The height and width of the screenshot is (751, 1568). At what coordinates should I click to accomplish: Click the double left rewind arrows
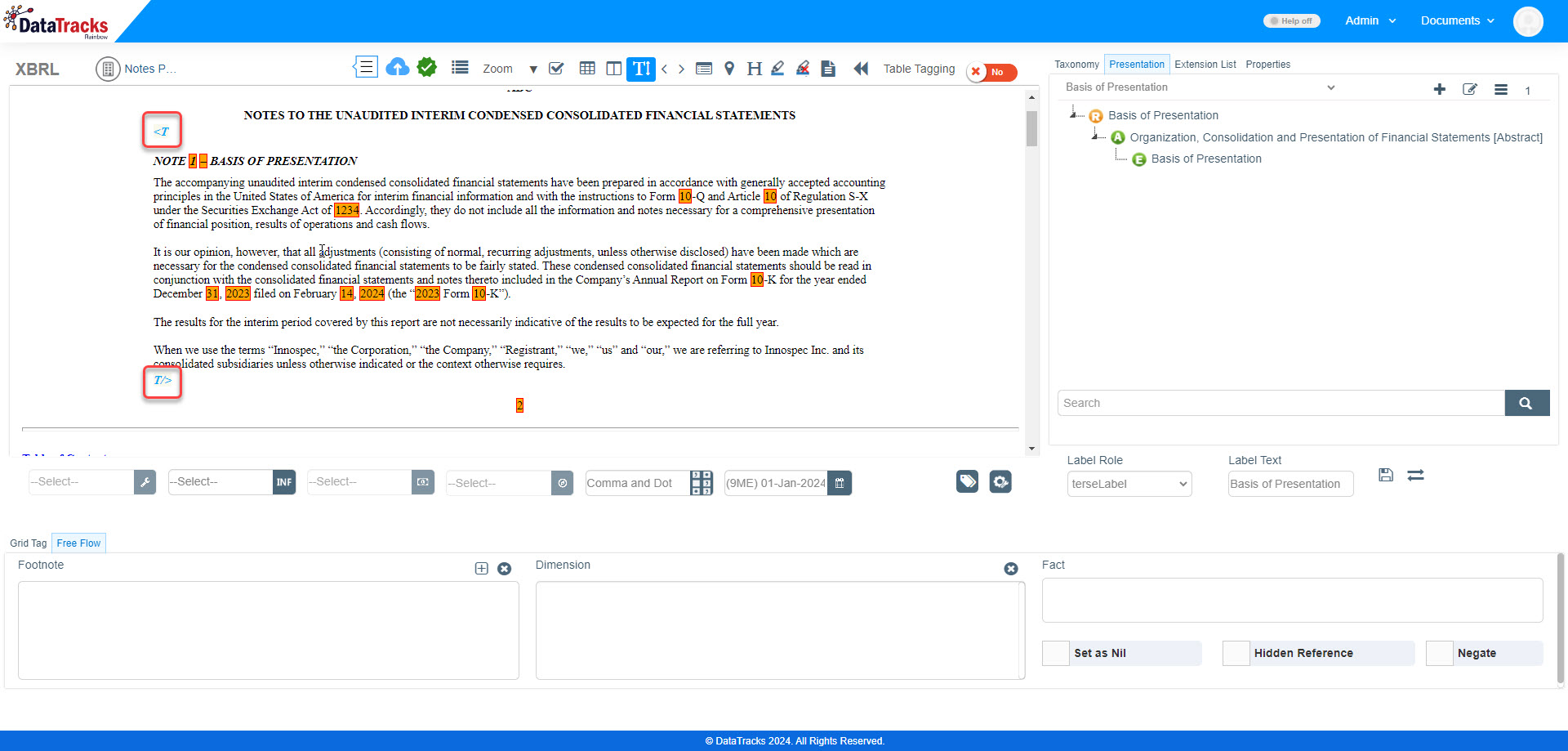click(x=861, y=69)
